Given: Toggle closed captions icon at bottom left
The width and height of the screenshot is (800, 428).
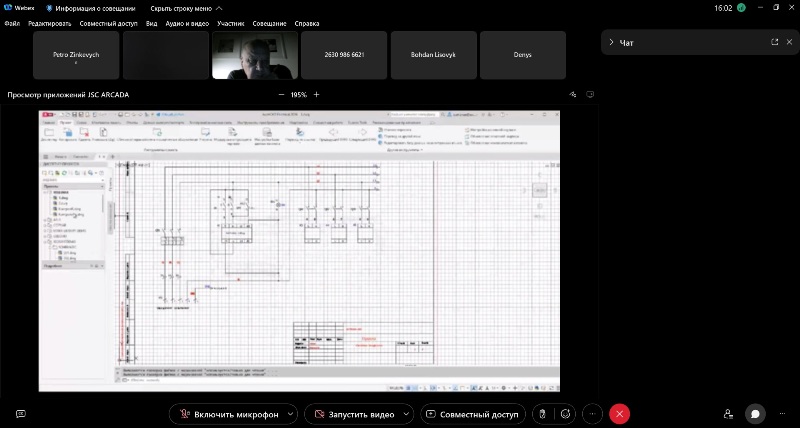Looking at the screenshot, I should 21,414.
